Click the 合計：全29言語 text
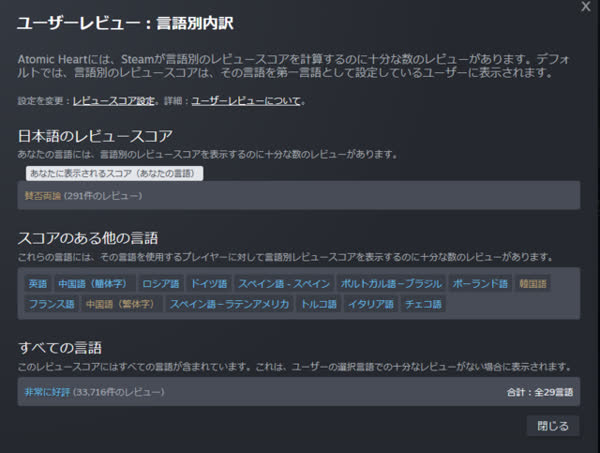 540,392
